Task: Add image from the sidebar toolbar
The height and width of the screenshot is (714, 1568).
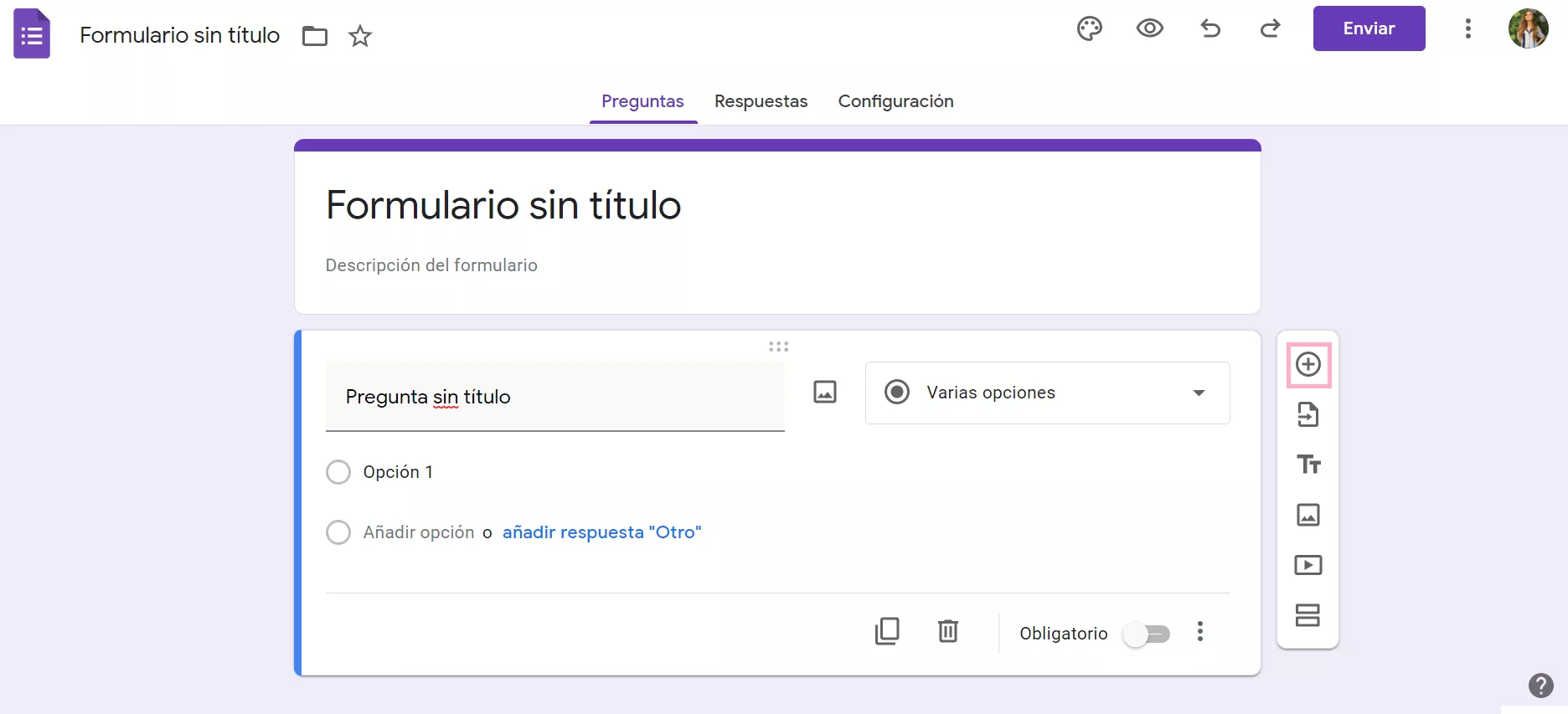Action: coord(1308,515)
